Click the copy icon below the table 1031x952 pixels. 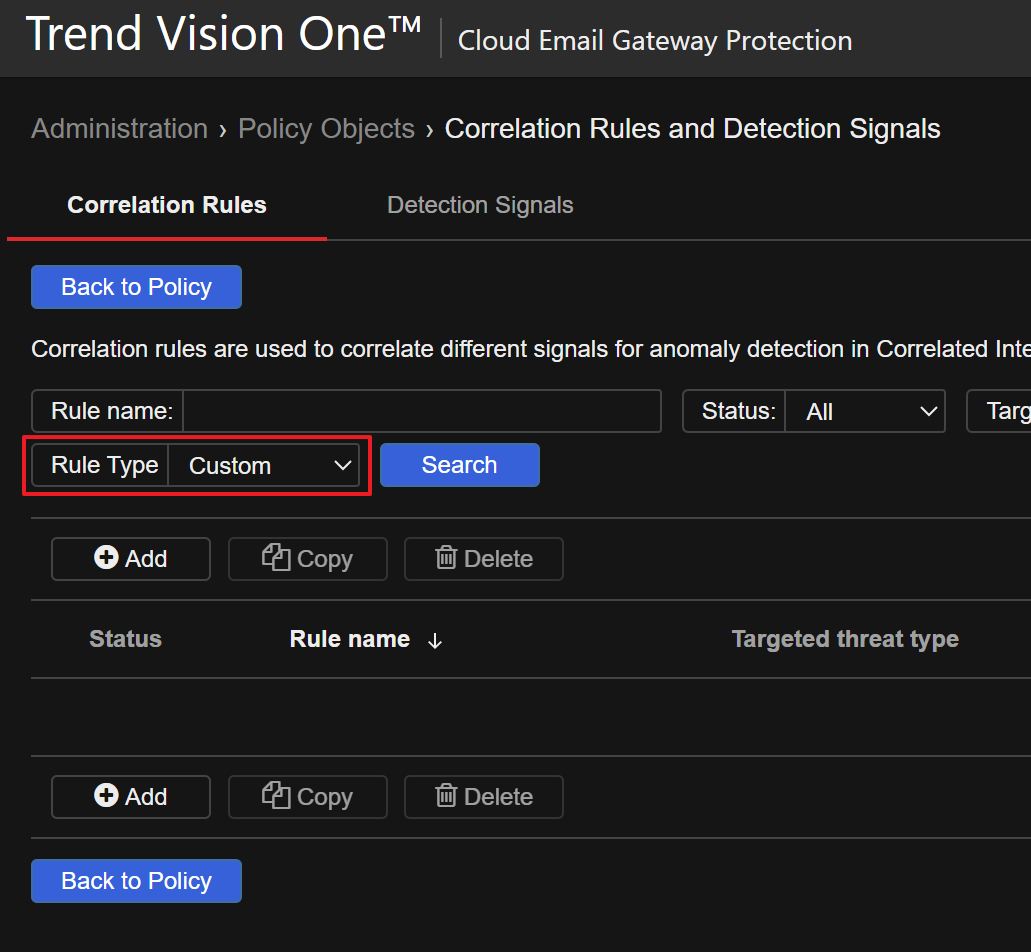click(276, 796)
